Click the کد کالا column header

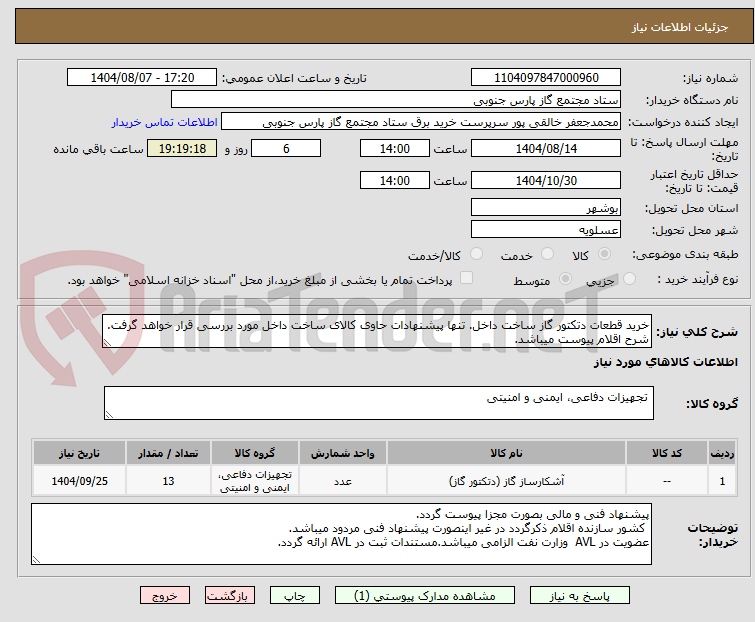(x=667, y=453)
